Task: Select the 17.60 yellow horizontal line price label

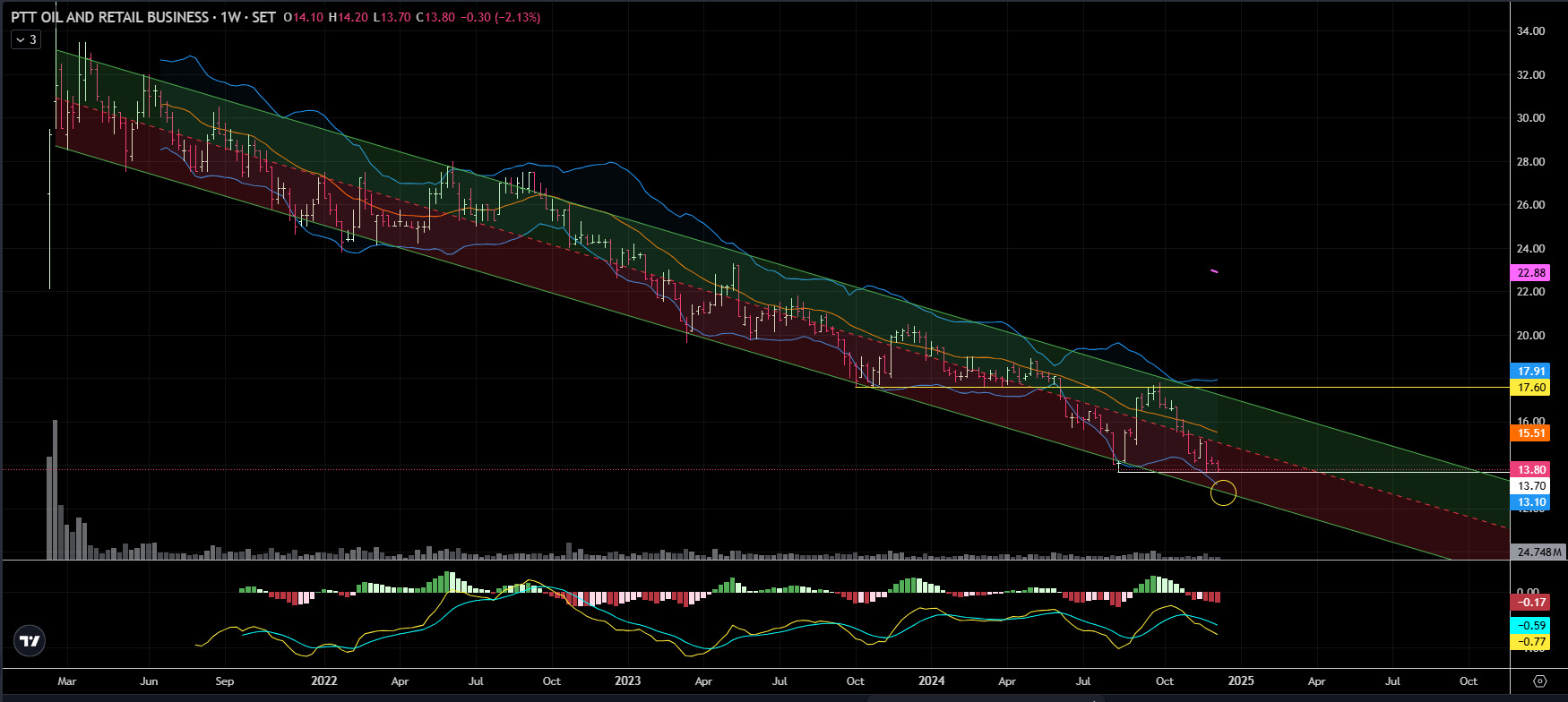Action: coord(1530,388)
